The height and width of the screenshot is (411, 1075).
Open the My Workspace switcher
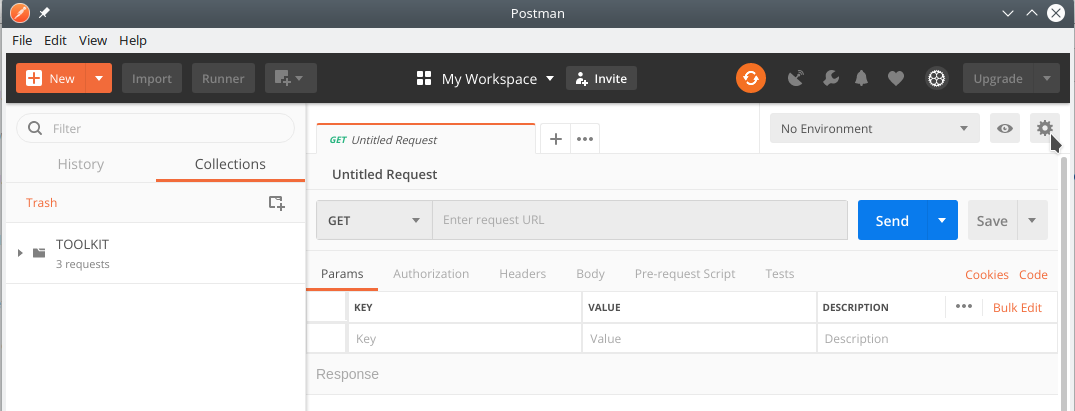pos(485,79)
